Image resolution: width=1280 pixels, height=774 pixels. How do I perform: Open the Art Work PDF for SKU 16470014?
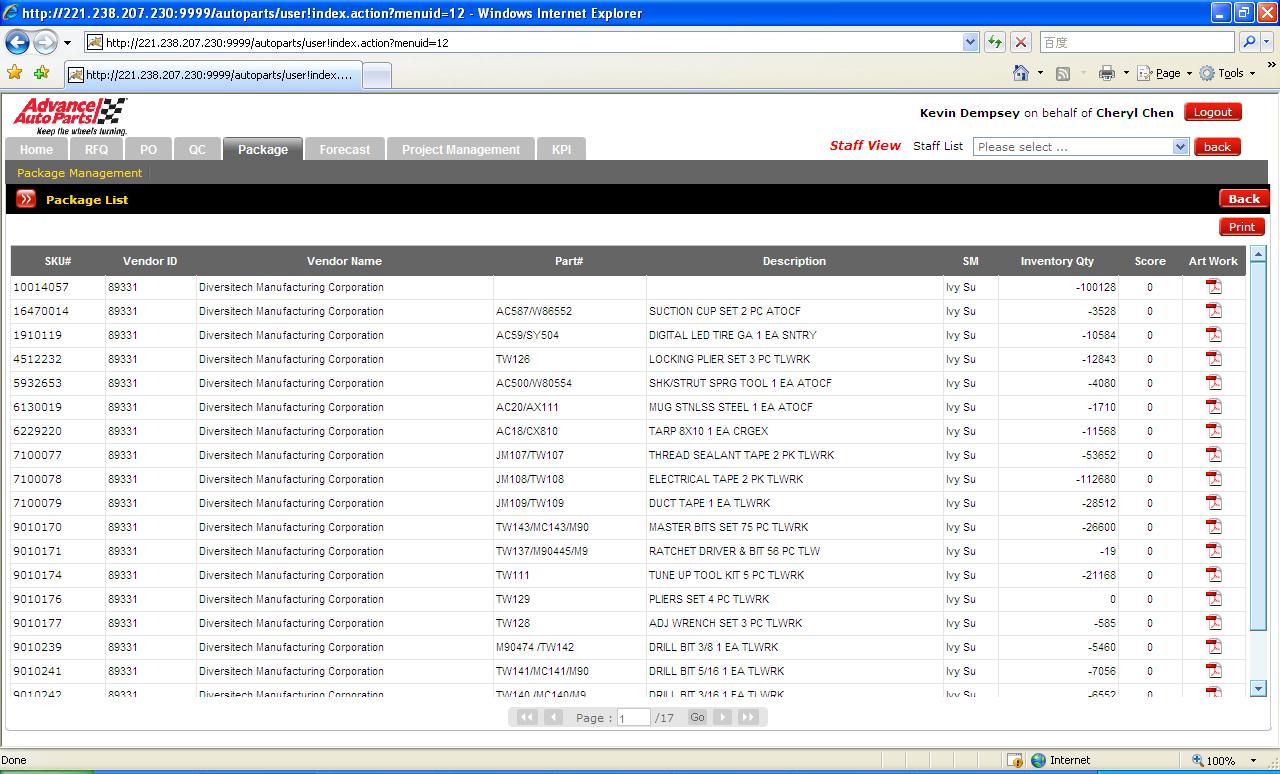pos(1213,311)
